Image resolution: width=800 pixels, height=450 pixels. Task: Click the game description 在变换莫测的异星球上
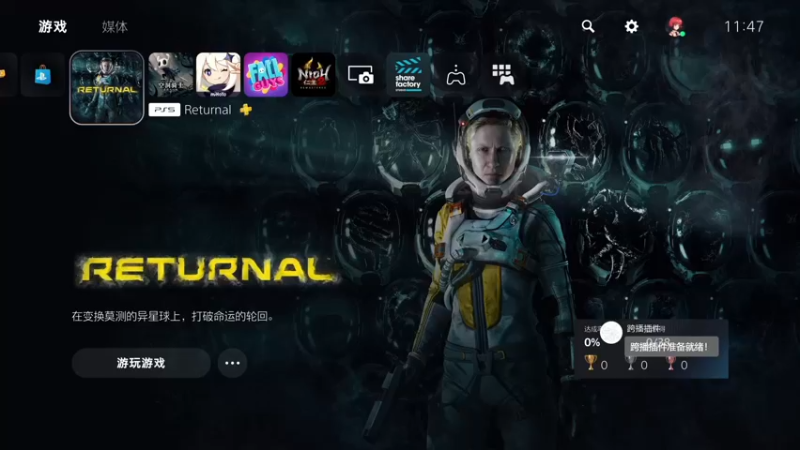[172, 316]
